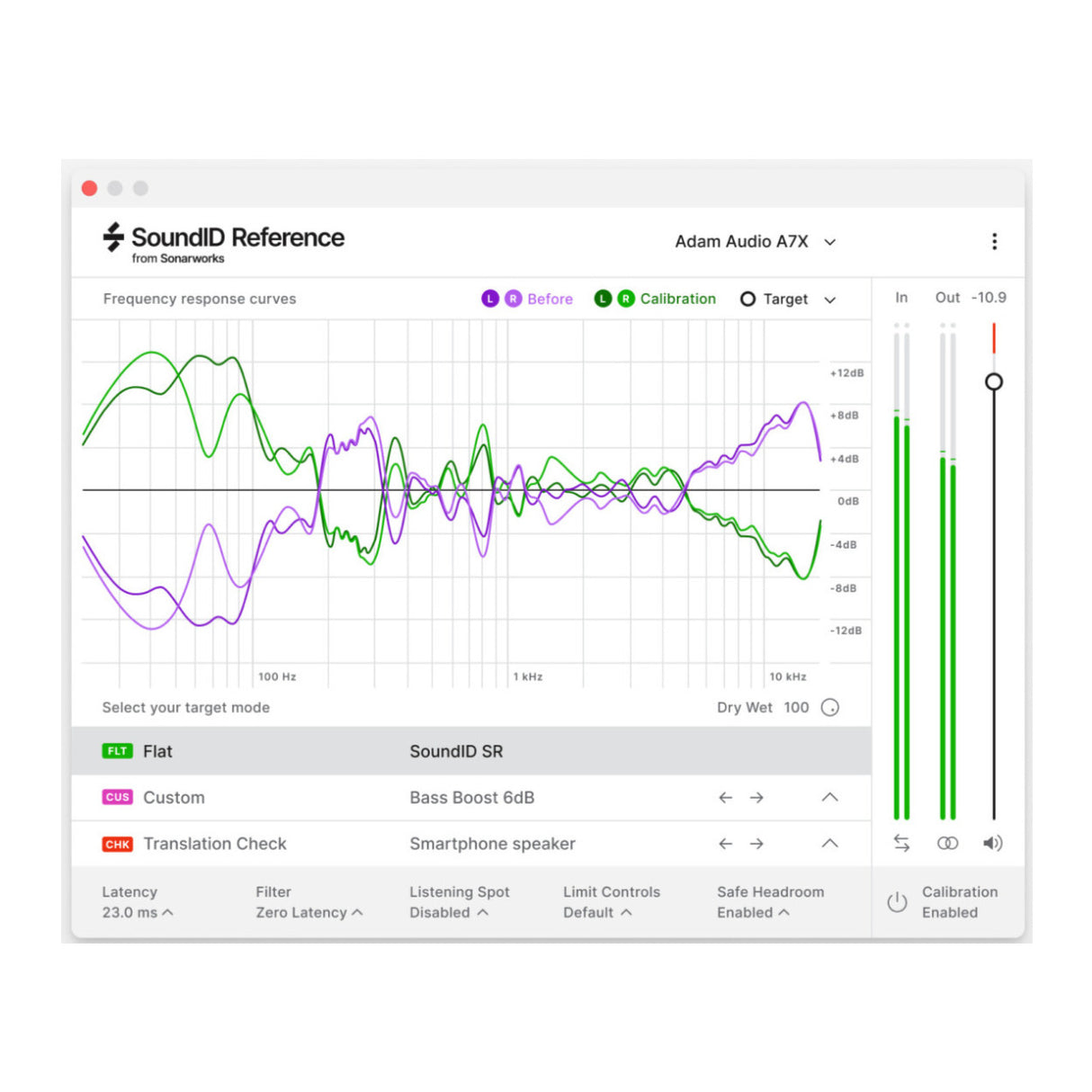Toggle the Target curve circle
This screenshot has width=1092, height=1092.
click(747, 299)
